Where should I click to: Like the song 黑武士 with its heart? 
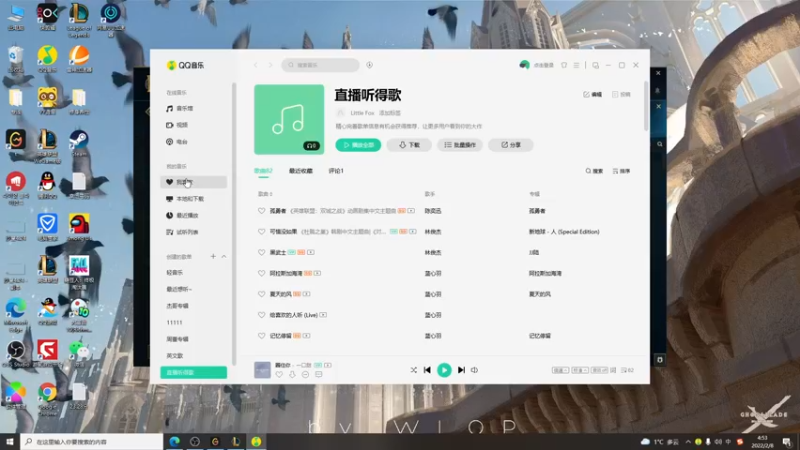point(261,253)
